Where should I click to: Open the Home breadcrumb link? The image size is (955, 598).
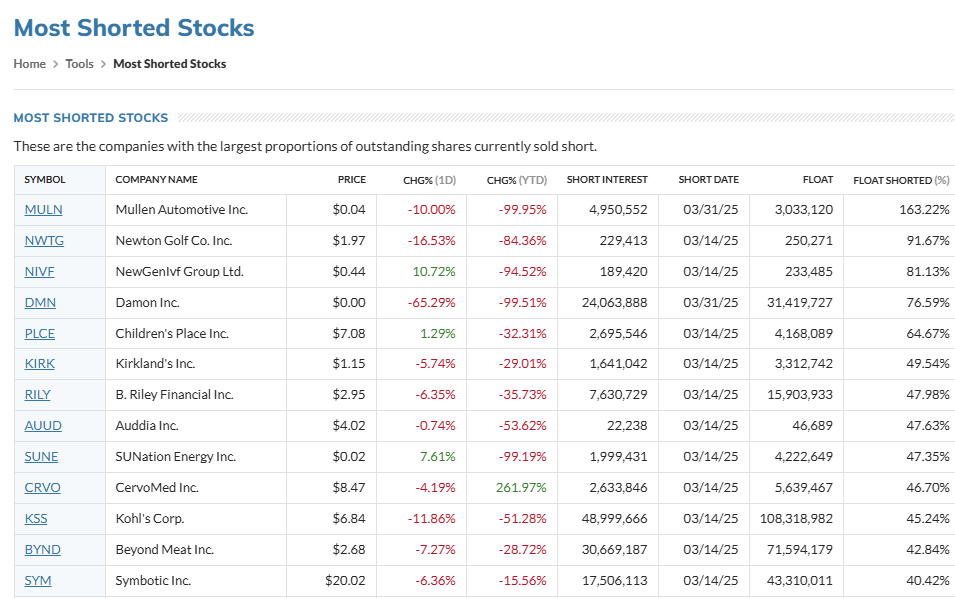pos(29,64)
